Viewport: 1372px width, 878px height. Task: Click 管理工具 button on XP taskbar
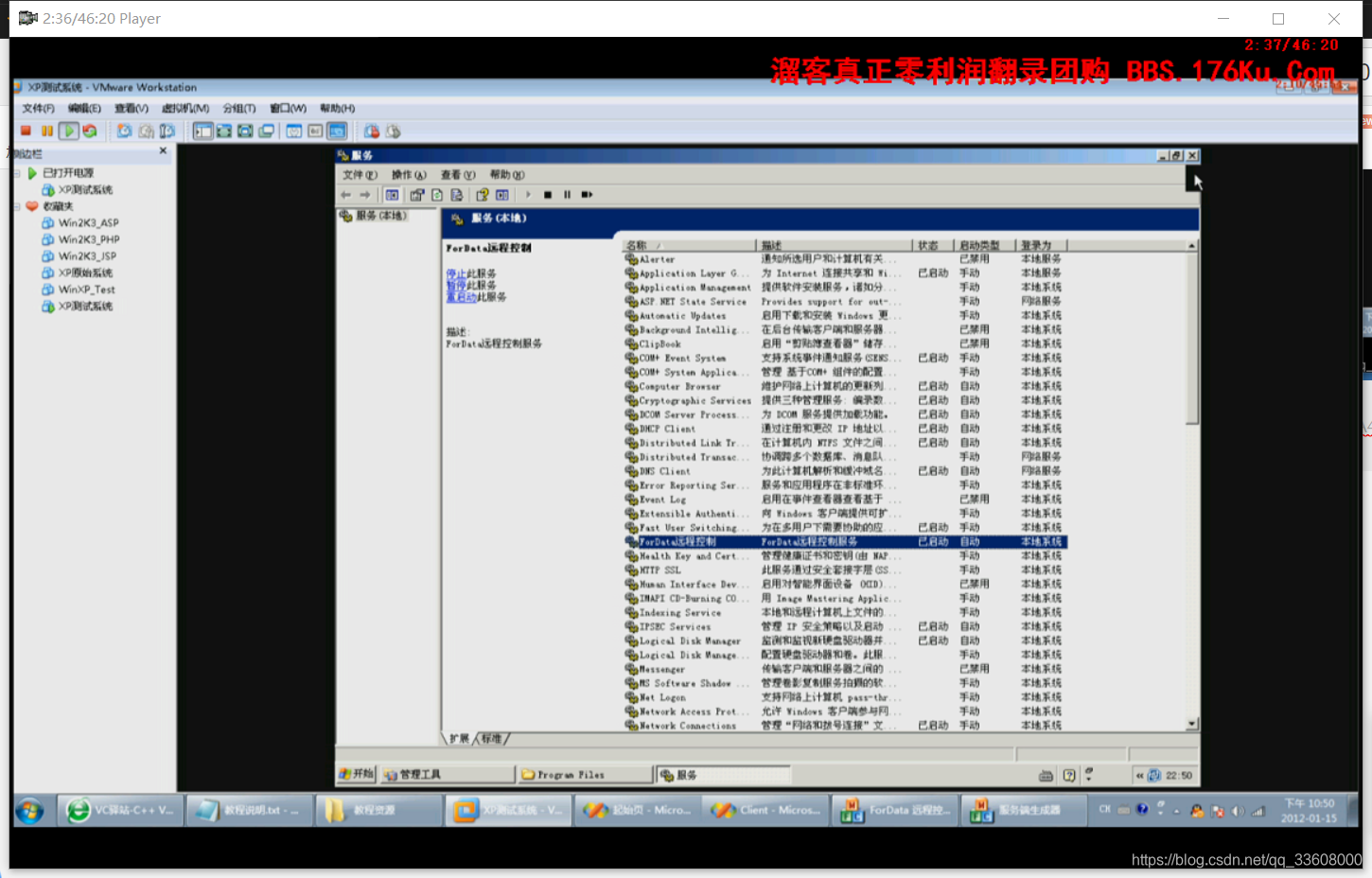tap(447, 775)
